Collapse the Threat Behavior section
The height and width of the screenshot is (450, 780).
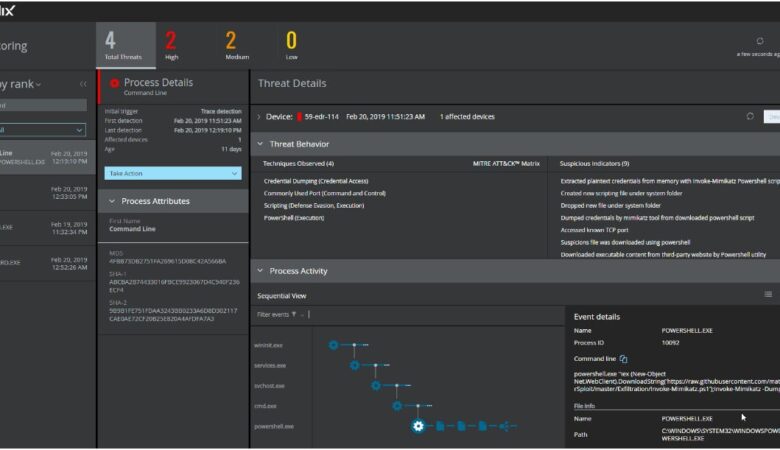261,144
